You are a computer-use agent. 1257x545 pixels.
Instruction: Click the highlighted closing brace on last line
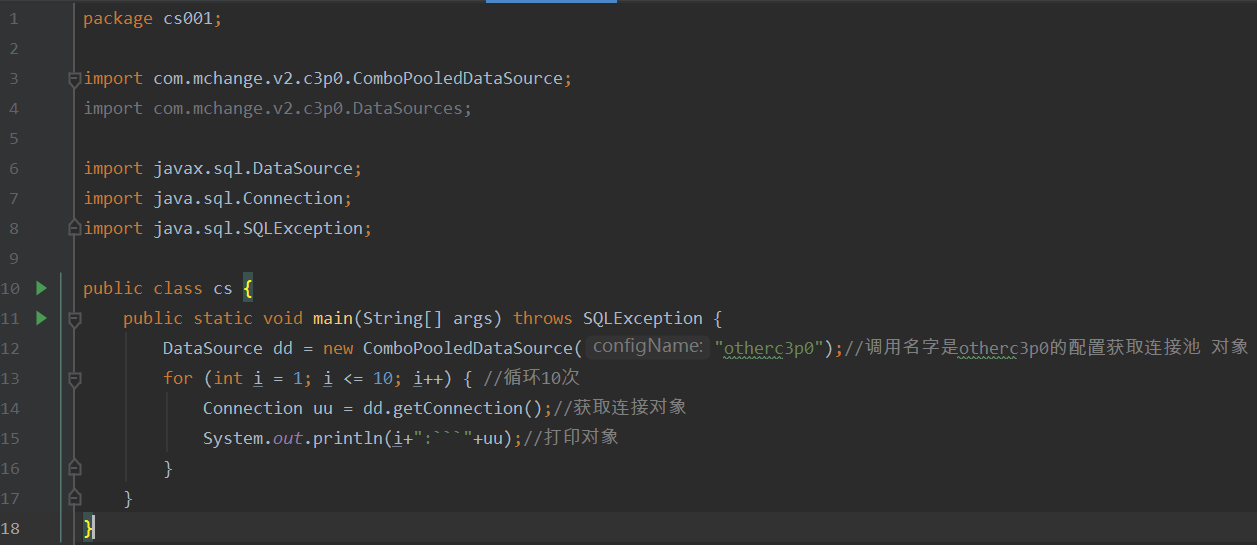[89, 528]
